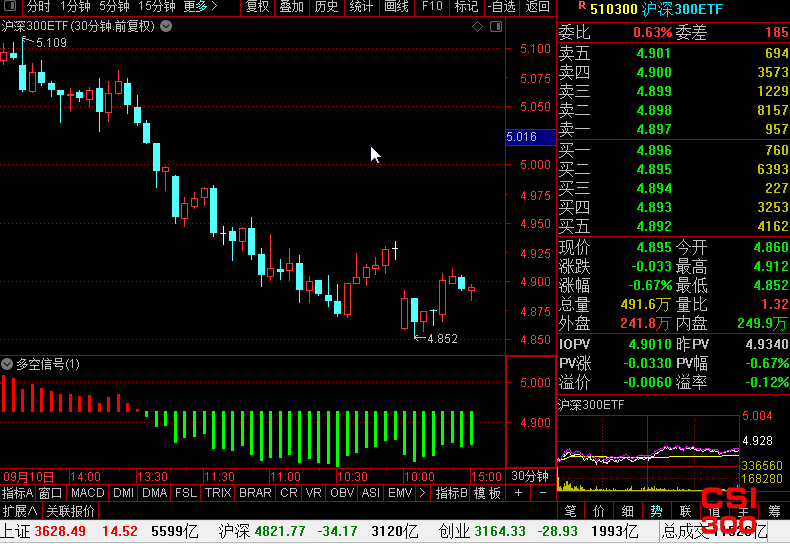The image size is (790, 544).
Task: Open the 多空信号 indicator dropdown
Action: point(7,364)
